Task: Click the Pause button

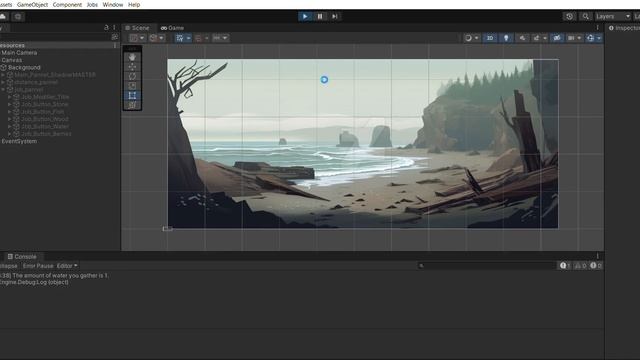Action: tap(320, 16)
